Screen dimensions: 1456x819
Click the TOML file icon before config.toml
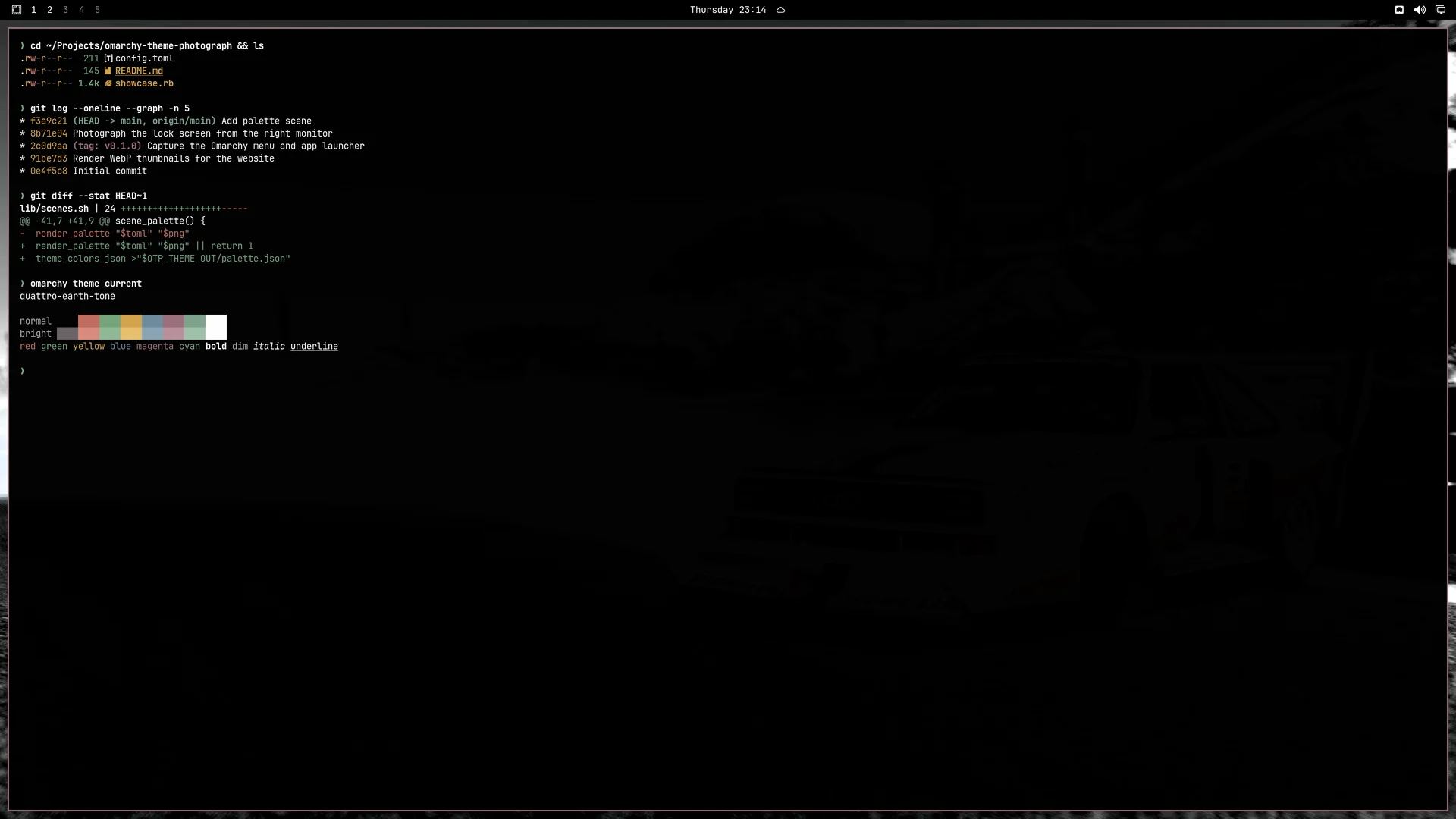point(108,58)
